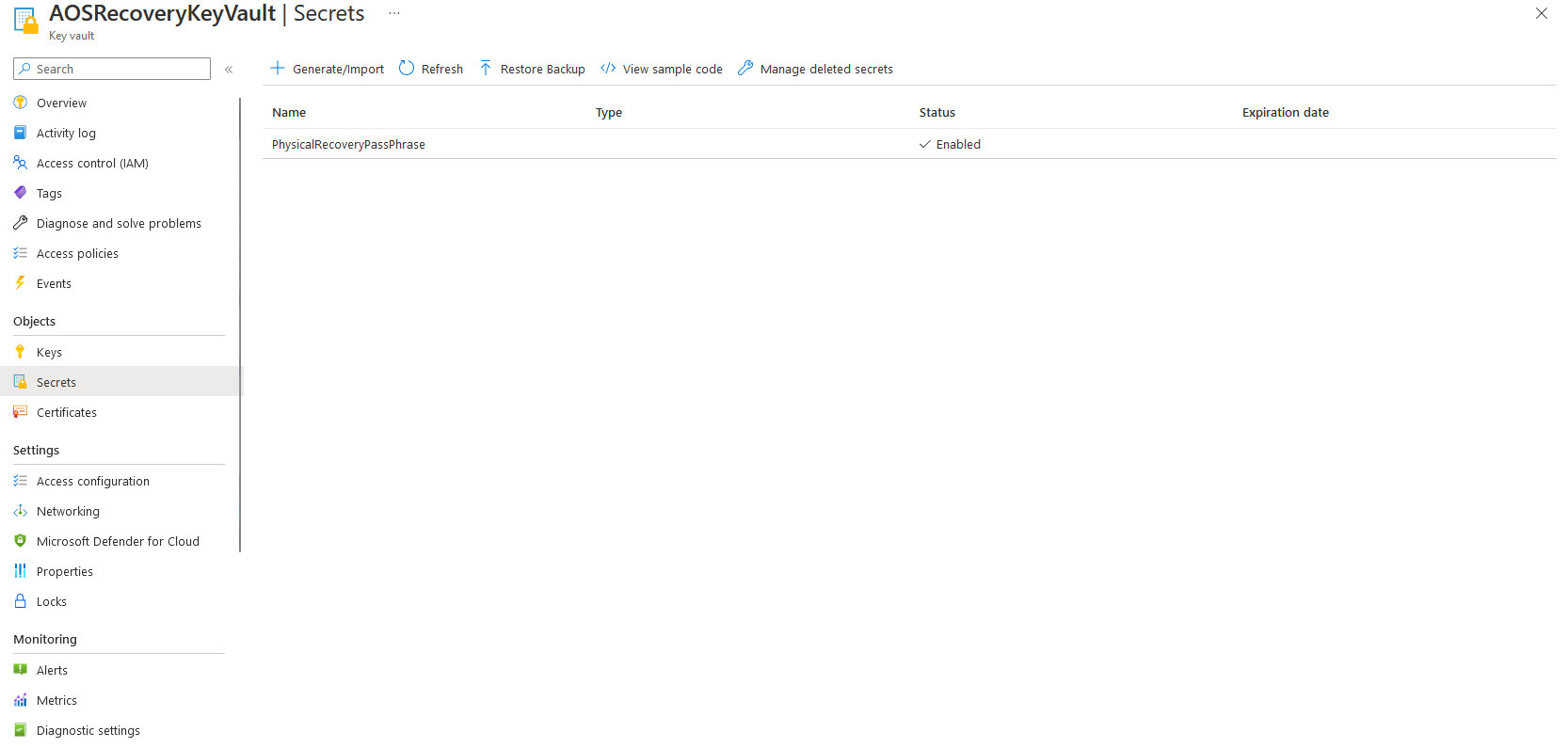The width and height of the screenshot is (1568, 748).
Task: Click the key icon for Manage deleted secrets
Action: [x=745, y=68]
